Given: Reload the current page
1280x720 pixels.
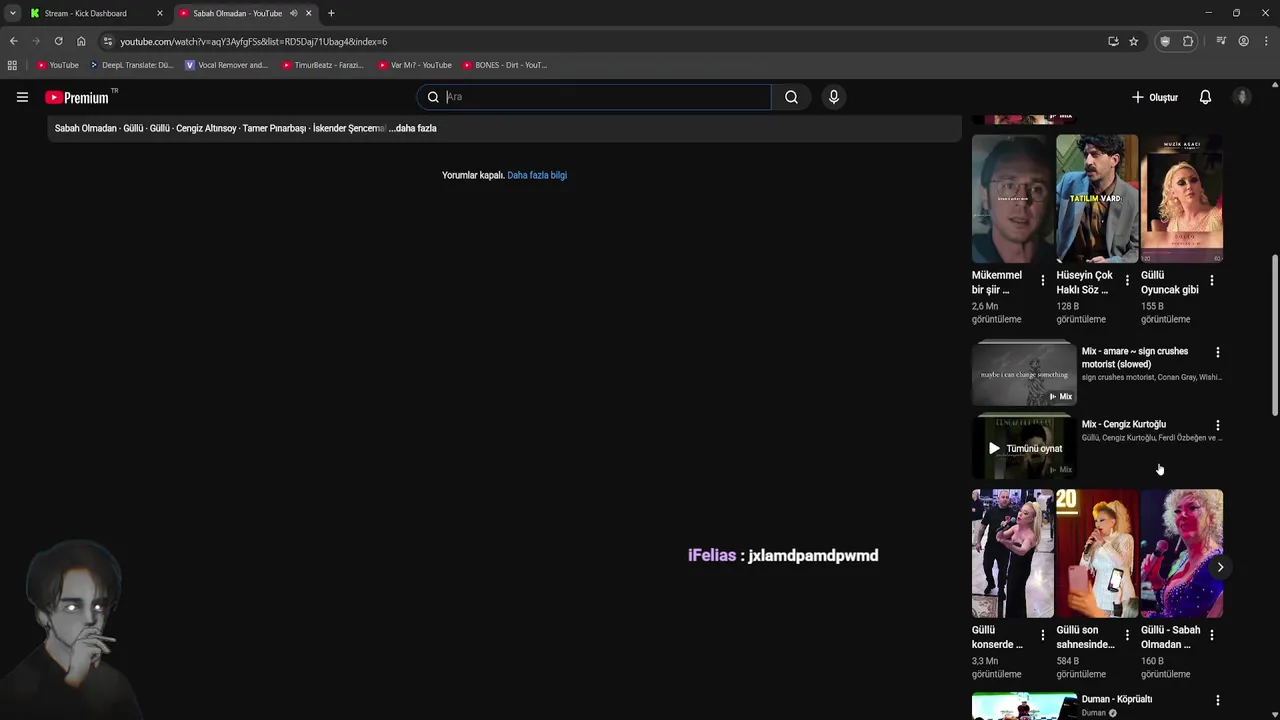Looking at the screenshot, I should 58,41.
